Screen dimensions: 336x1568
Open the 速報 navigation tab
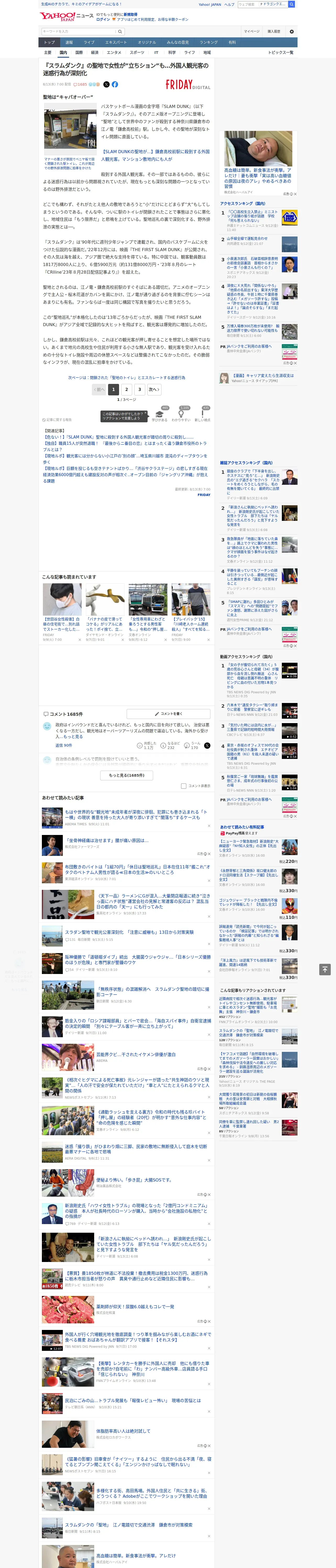(x=69, y=43)
